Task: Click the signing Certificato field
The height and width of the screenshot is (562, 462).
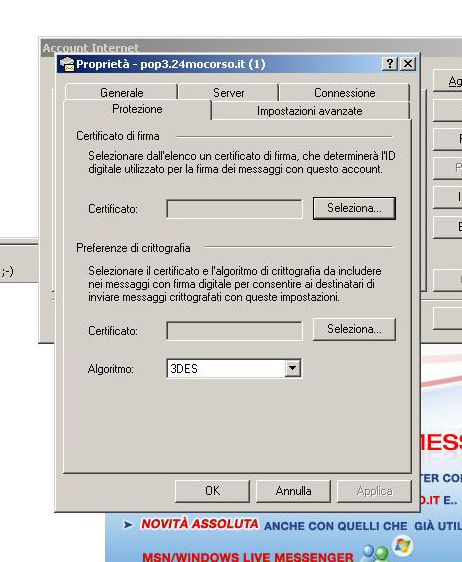Action: [234, 209]
